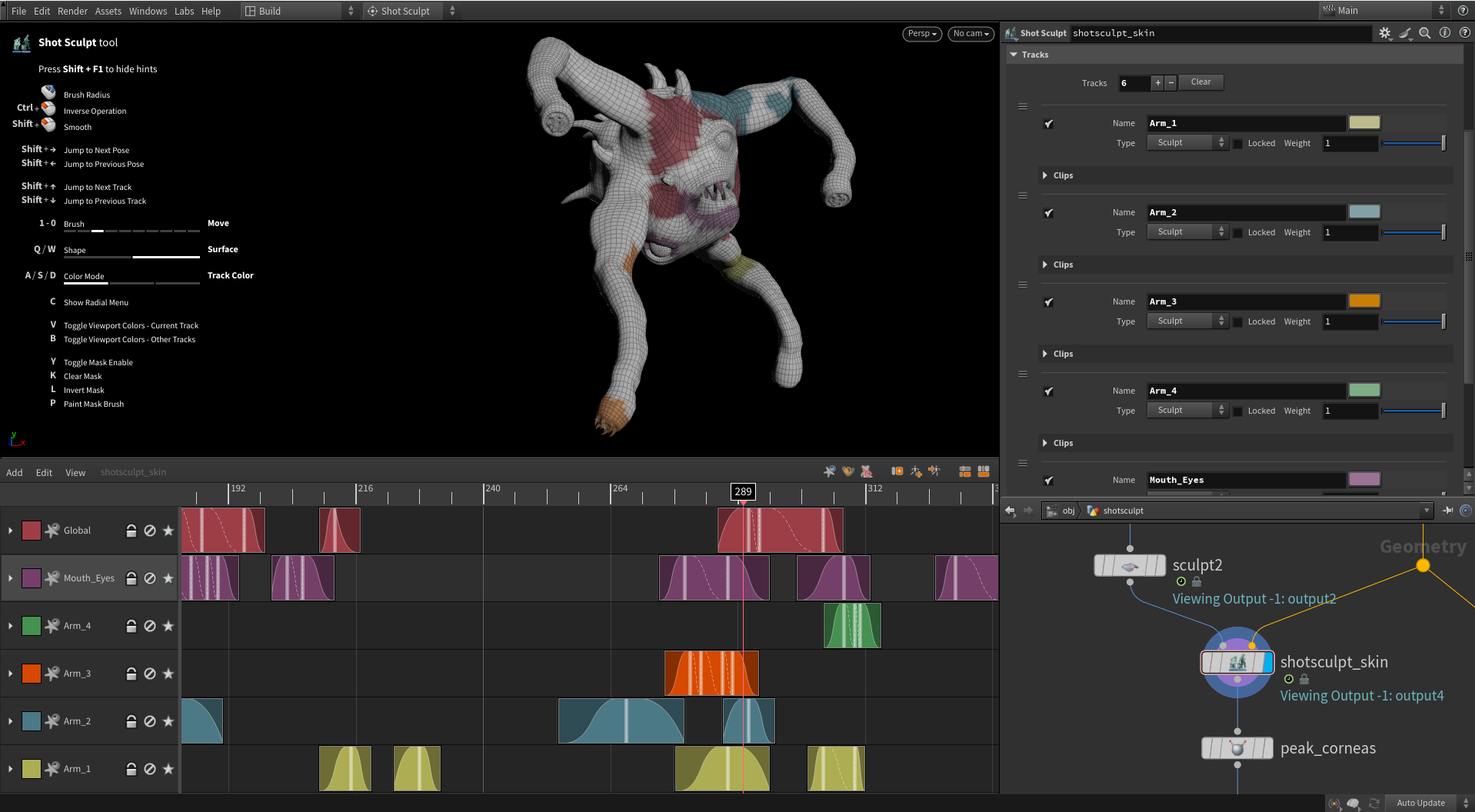Click the lock icon on Global track
Screen dimensions: 1475x812
coord(132,531)
